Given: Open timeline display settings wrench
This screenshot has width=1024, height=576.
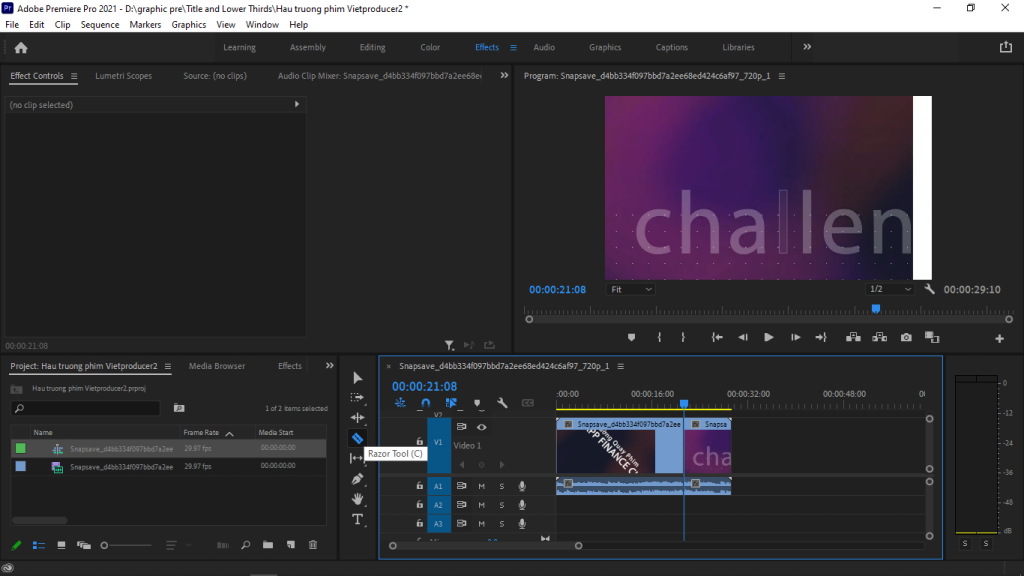Looking at the screenshot, I should tap(502, 403).
